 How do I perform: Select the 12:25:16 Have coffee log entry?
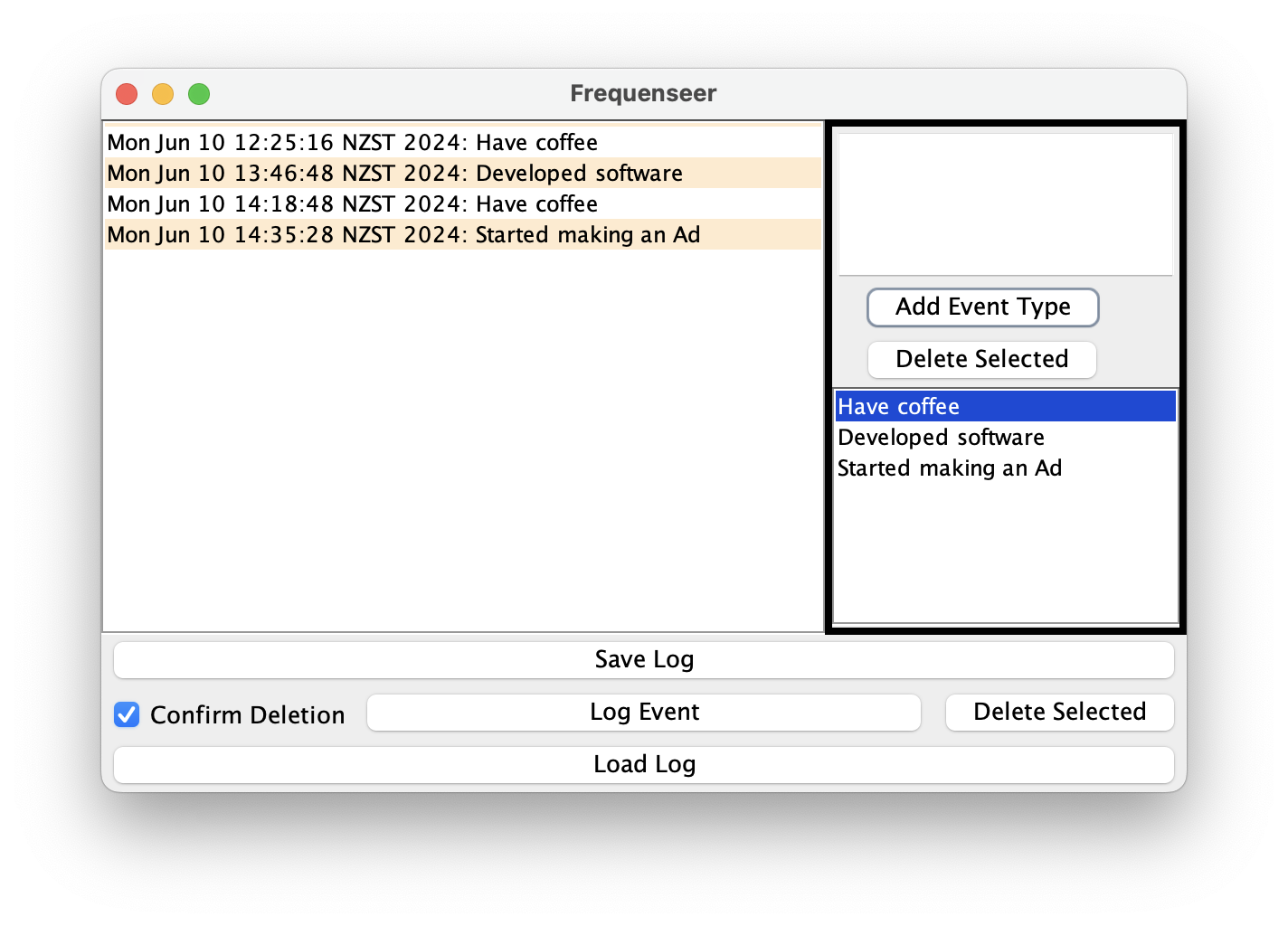(x=353, y=143)
